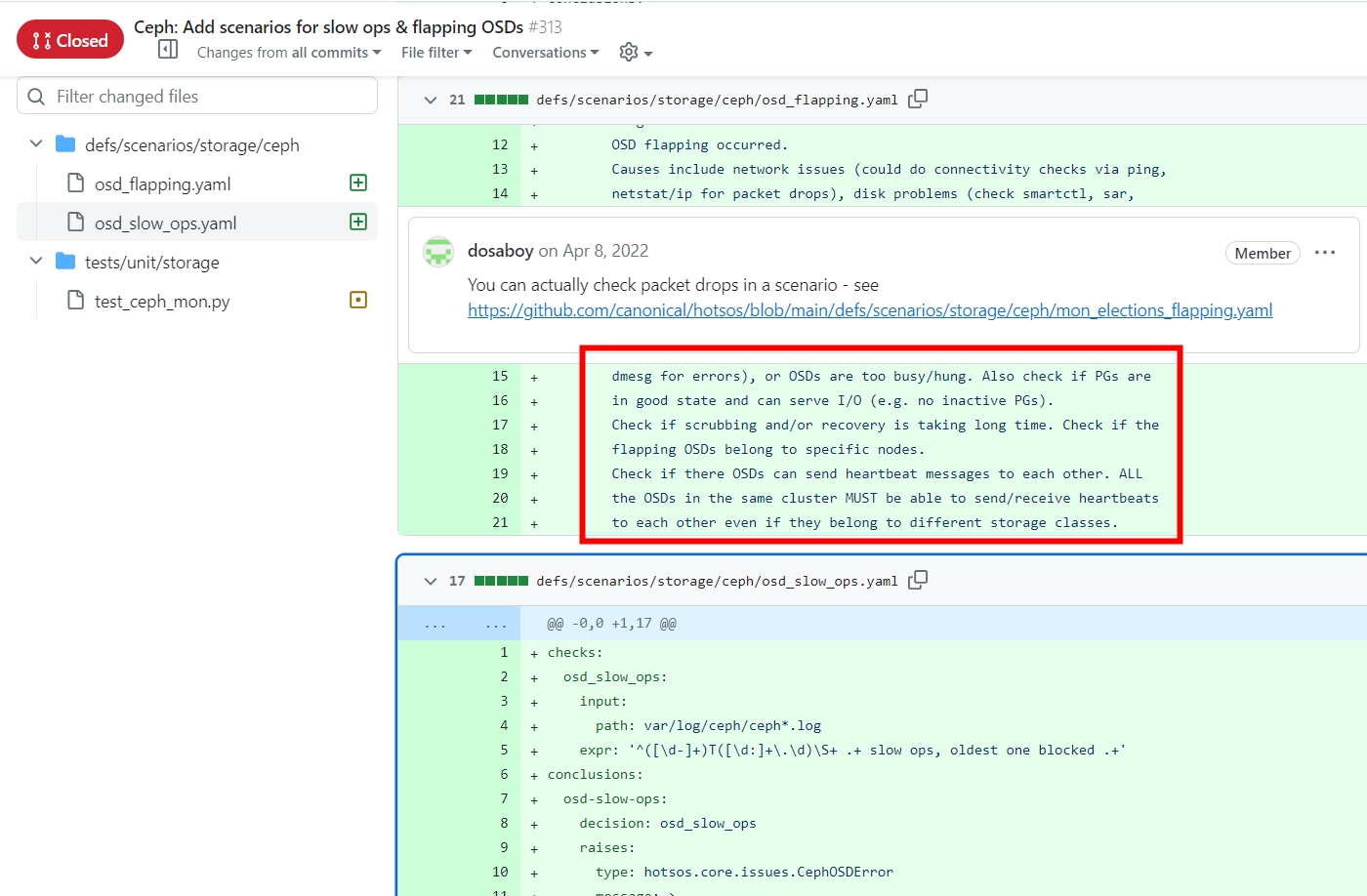The width and height of the screenshot is (1367, 896).
Task: Click the 'path: var/log/ceph/ceph*.log' line
Action: (708, 725)
